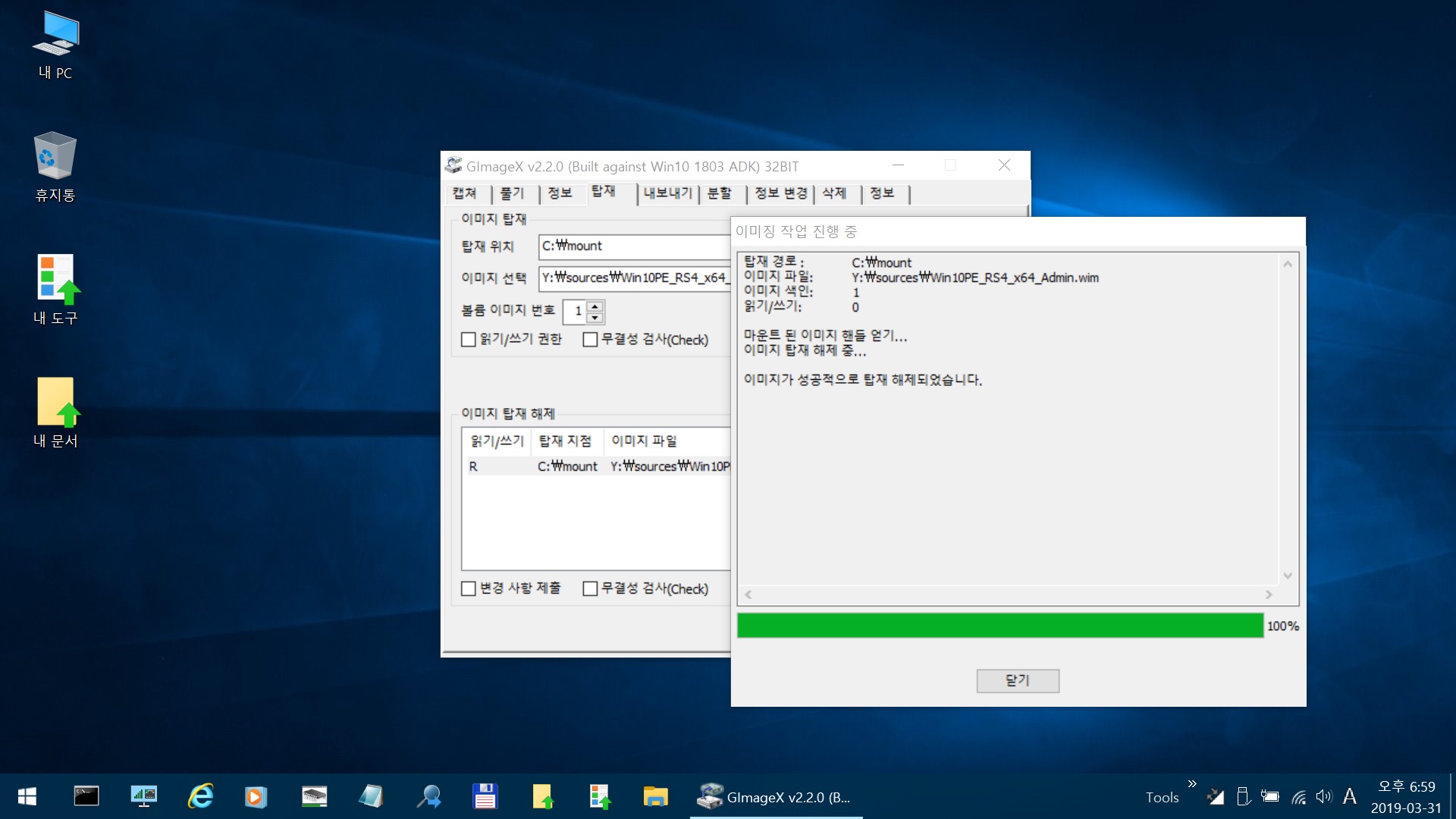Open the Windows Start menu
This screenshot has width=1456, height=819.
(x=27, y=796)
